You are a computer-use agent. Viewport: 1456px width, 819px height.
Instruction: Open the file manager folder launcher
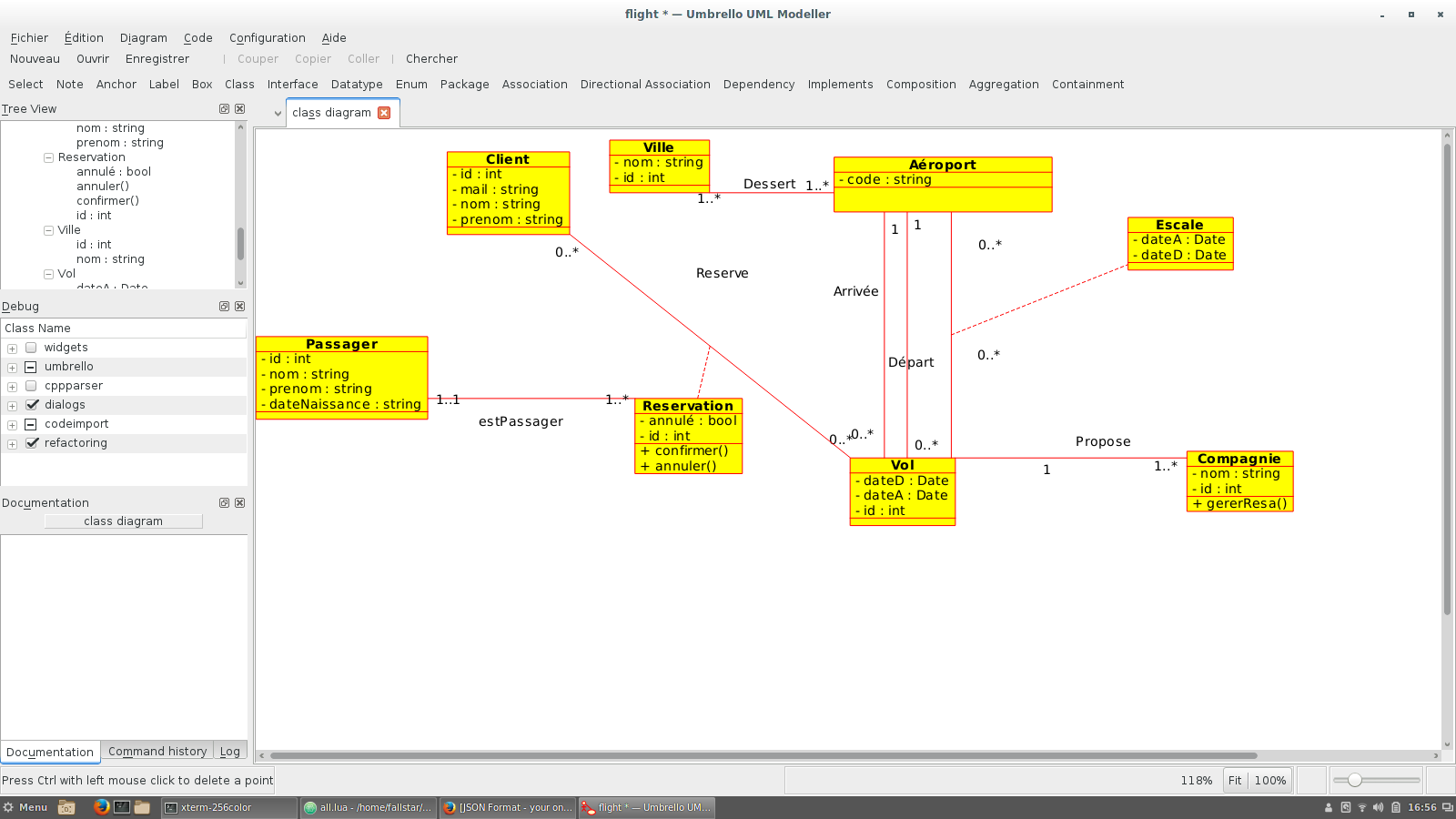coord(142,807)
